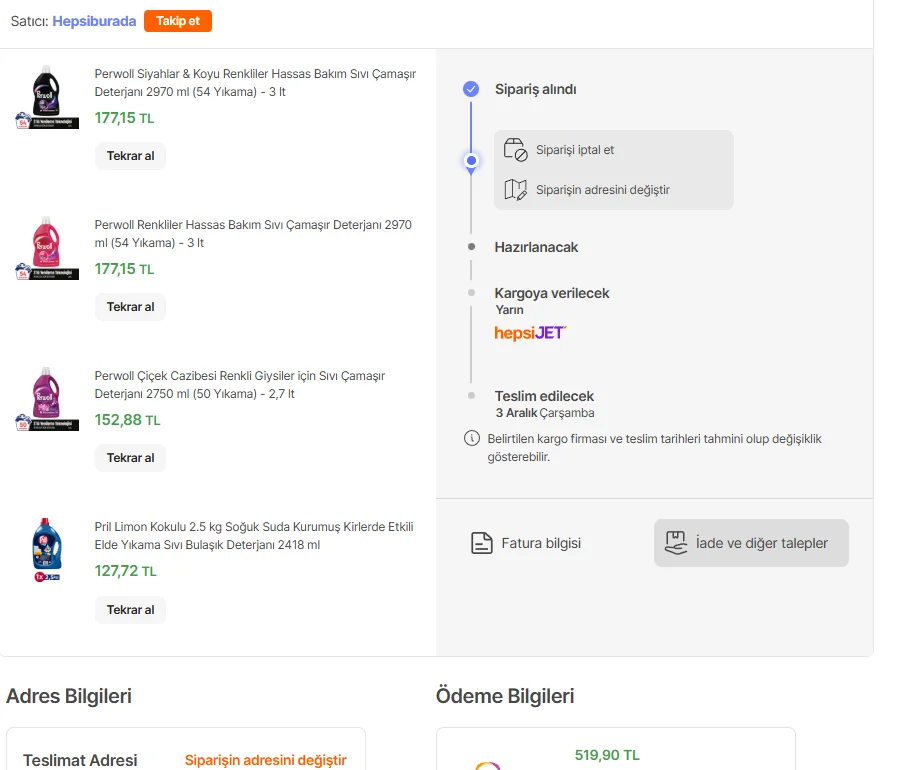
Task: Click the current step timeline marker
Action: 471,160
